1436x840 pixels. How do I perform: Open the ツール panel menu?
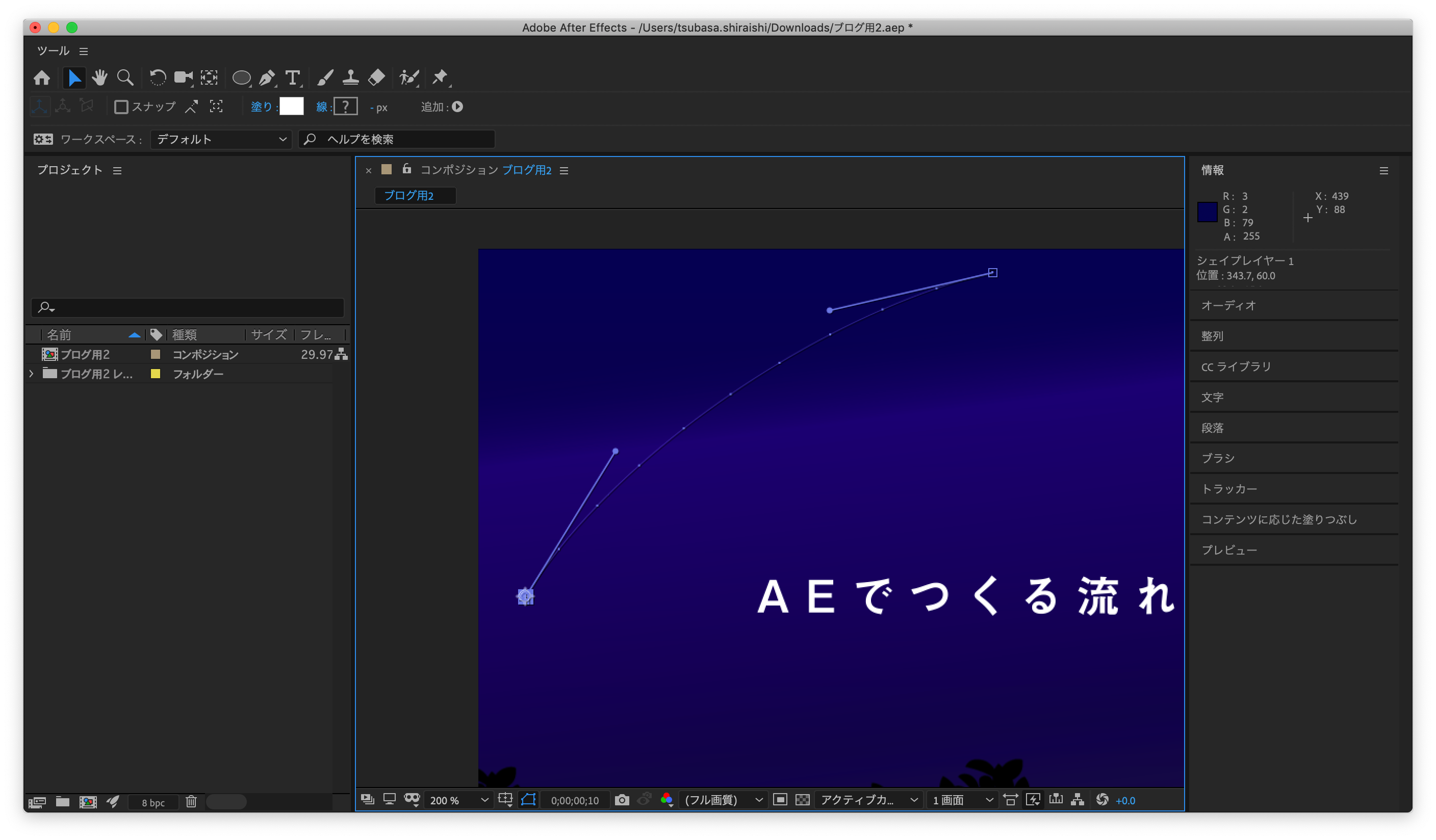coord(84,51)
